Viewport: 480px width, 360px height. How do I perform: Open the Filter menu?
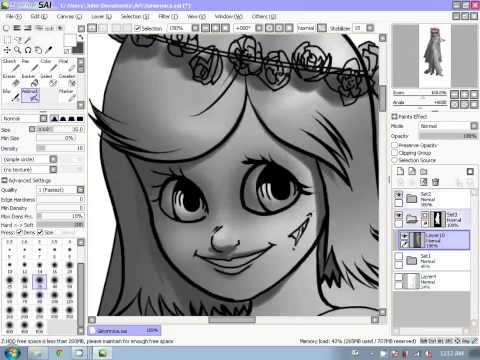[168, 17]
